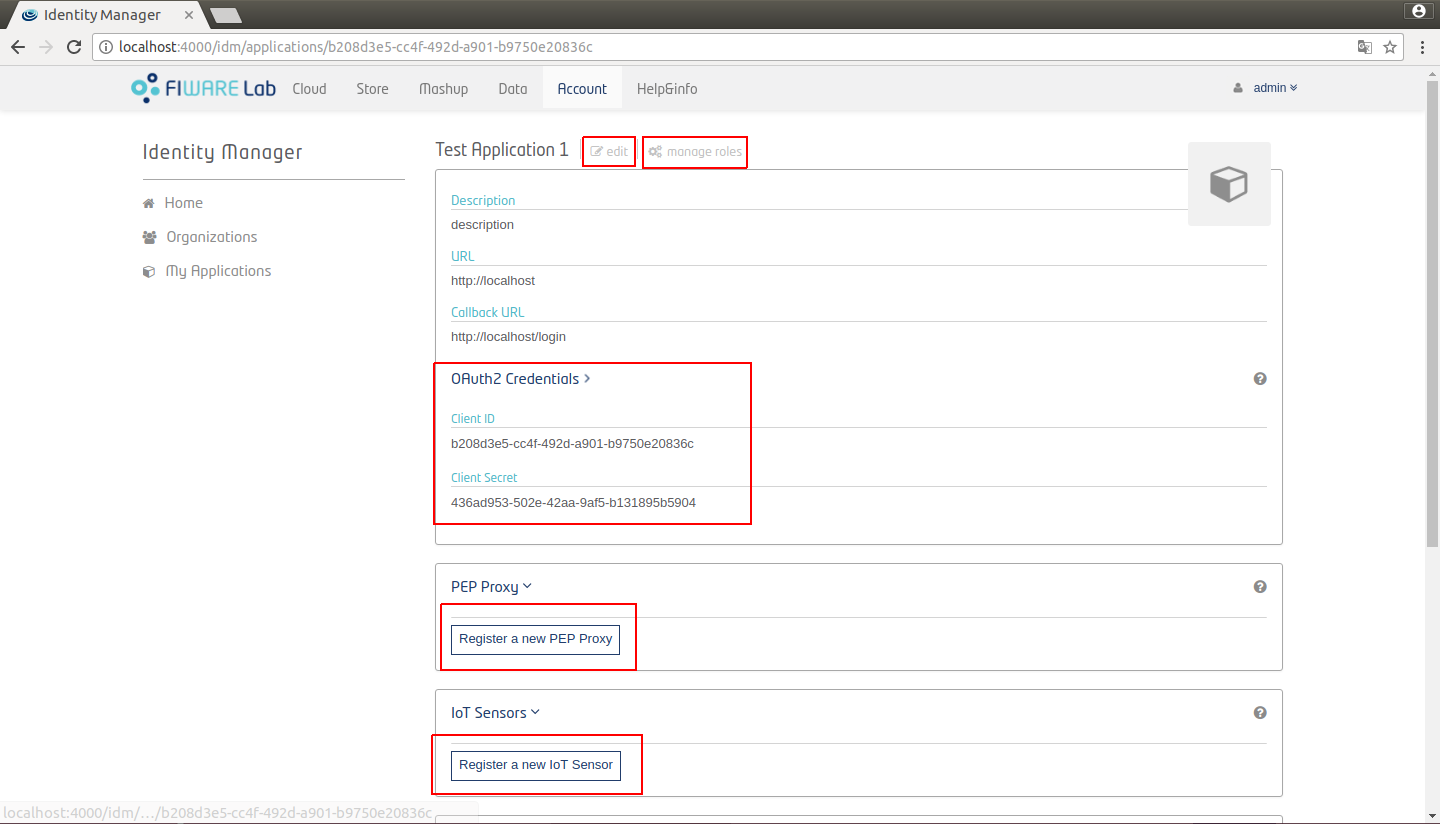Click the Chrome profile icon at the top right
1440x824 pixels.
tap(1418, 11)
